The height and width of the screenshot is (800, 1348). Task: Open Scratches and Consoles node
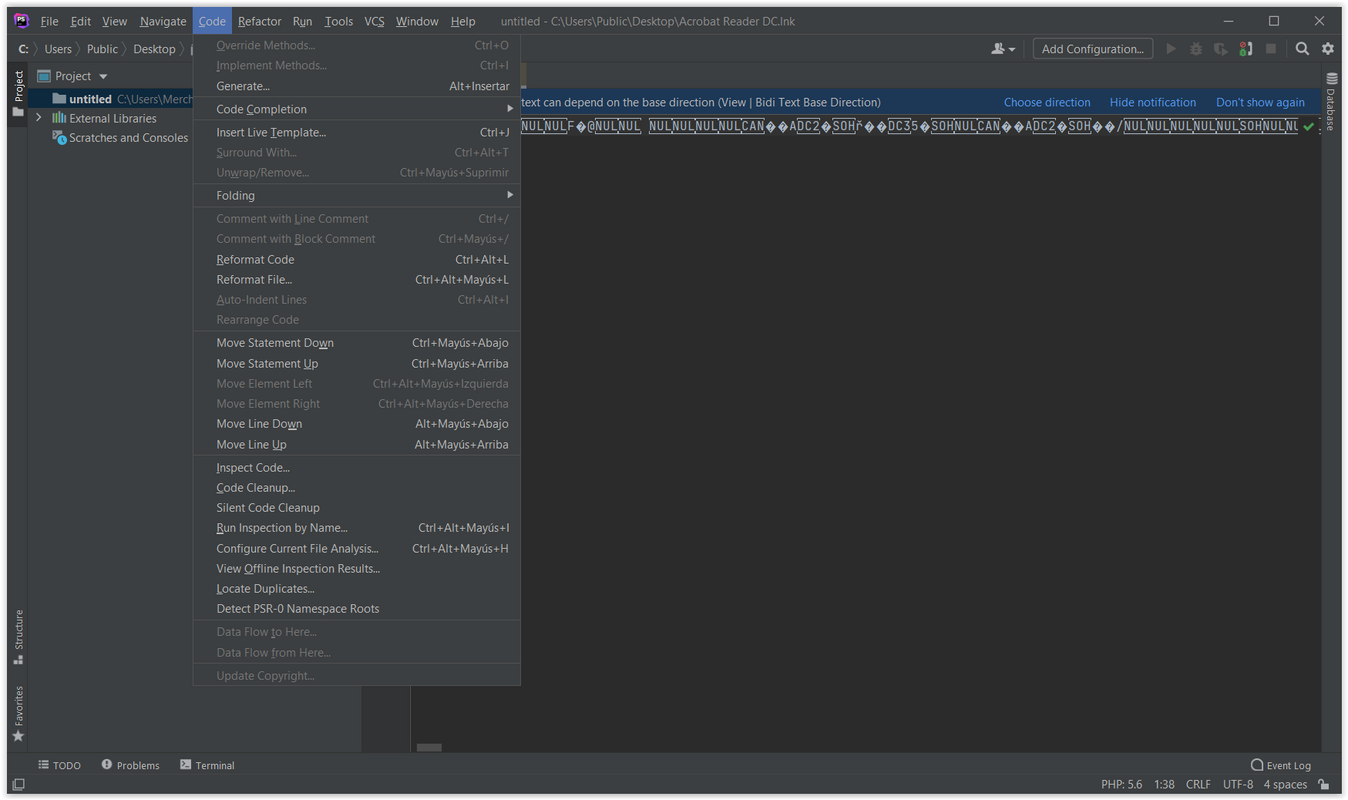pos(120,138)
